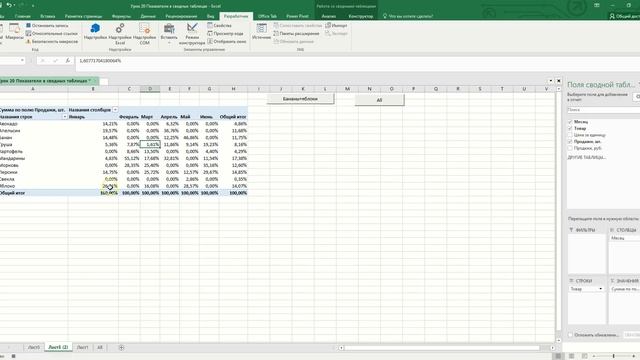Toggle the Продажи, шт. field checkbox
This screenshot has height=360, width=640.
570,141
